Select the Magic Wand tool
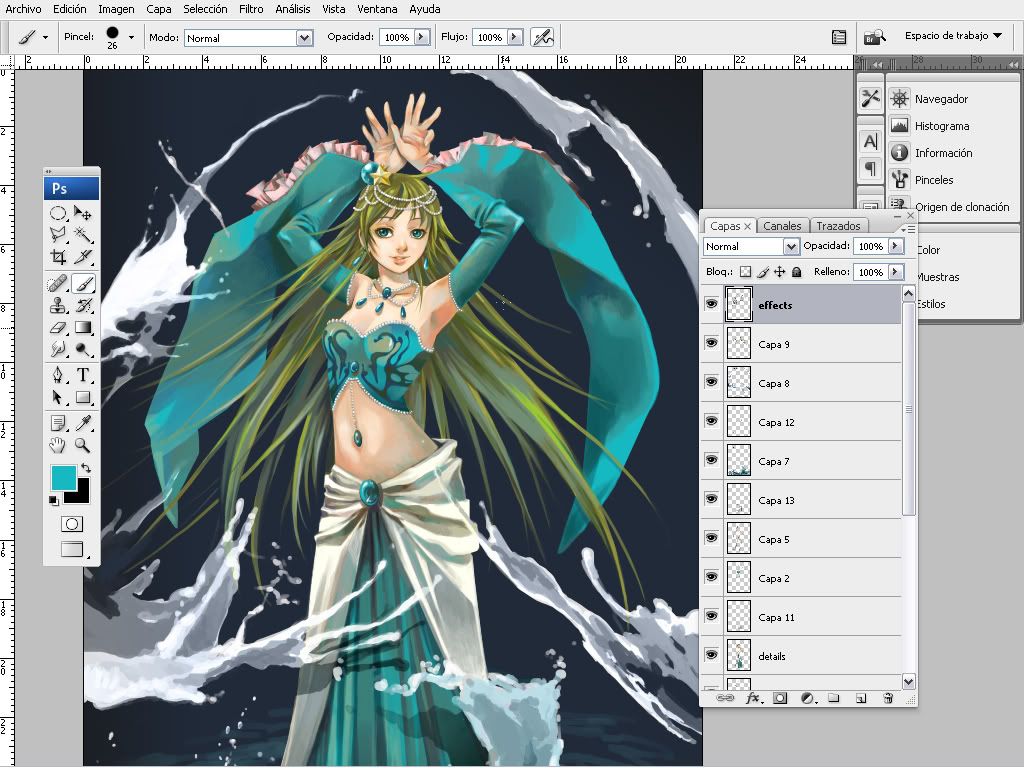 (x=83, y=234)
